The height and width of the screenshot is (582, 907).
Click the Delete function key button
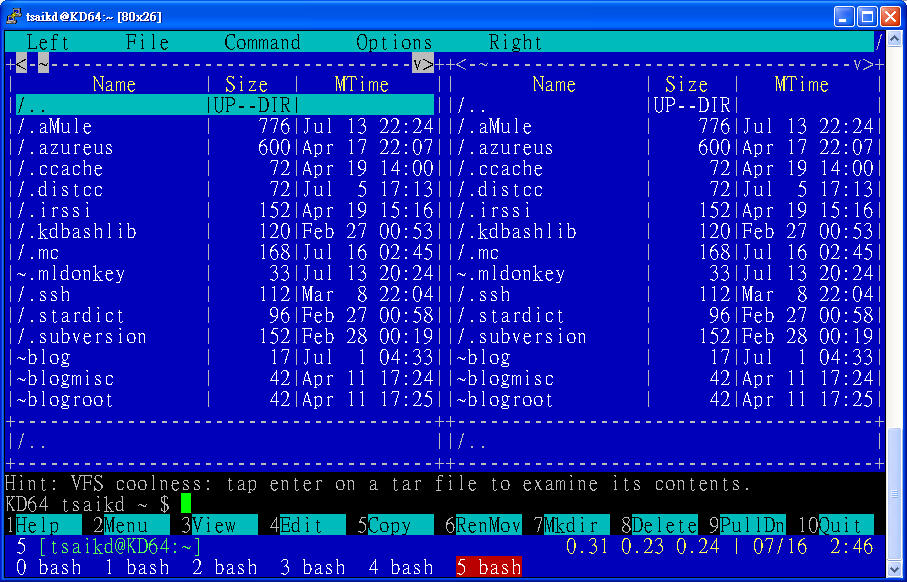point(664,525)
